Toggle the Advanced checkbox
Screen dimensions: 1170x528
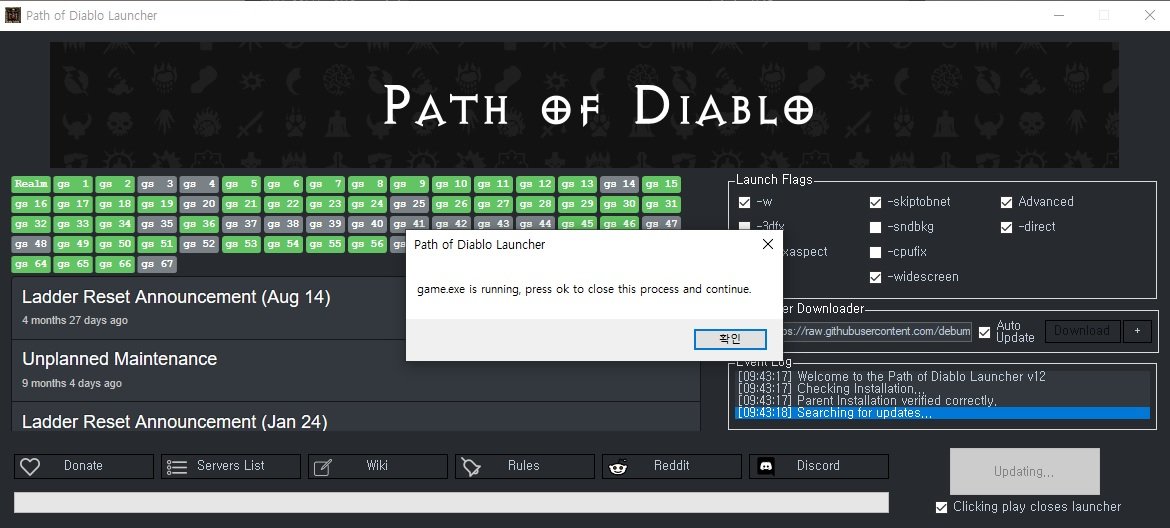[x=1007, y=202]
